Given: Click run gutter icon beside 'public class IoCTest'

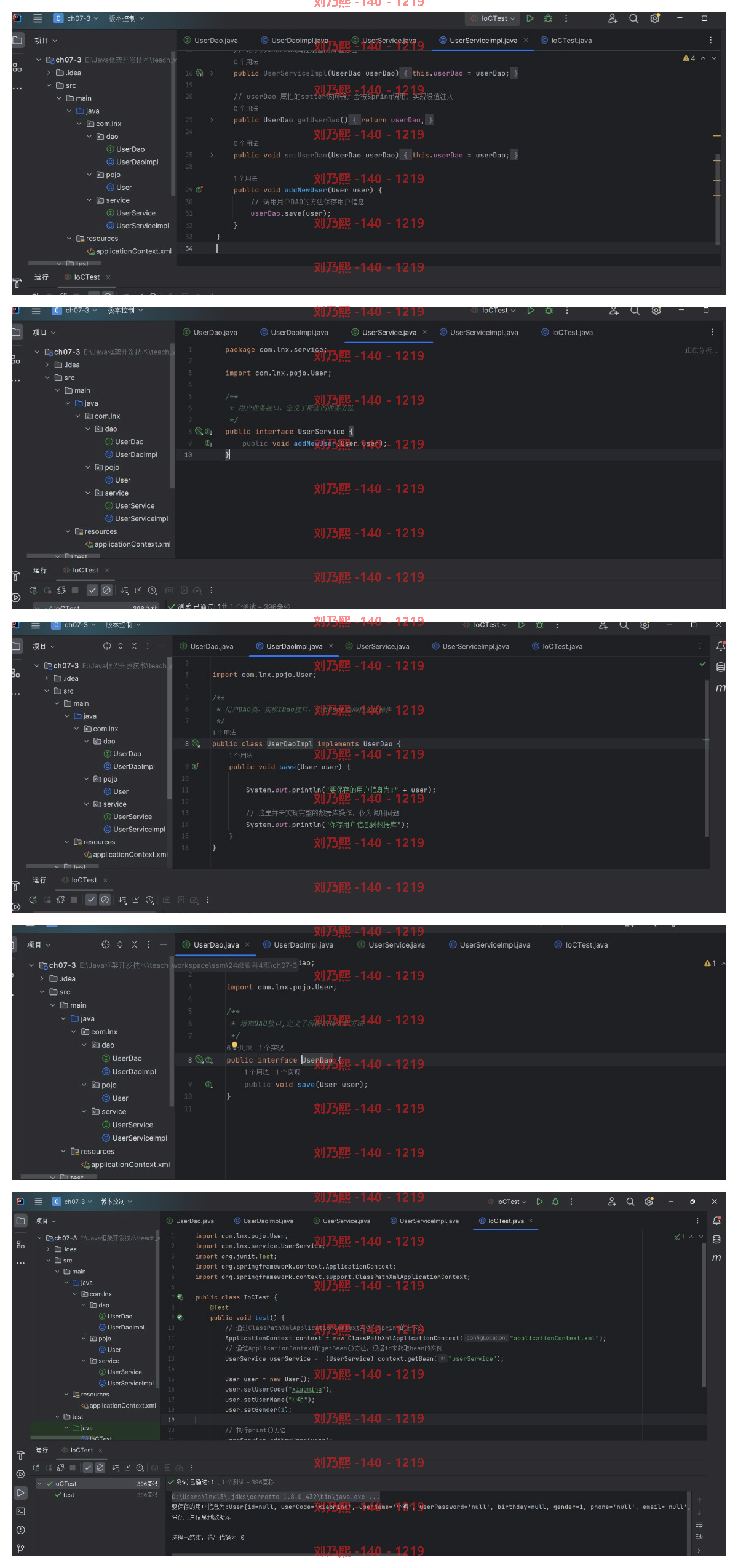Looking at the screenshot, I should (x=180, y=1297).
